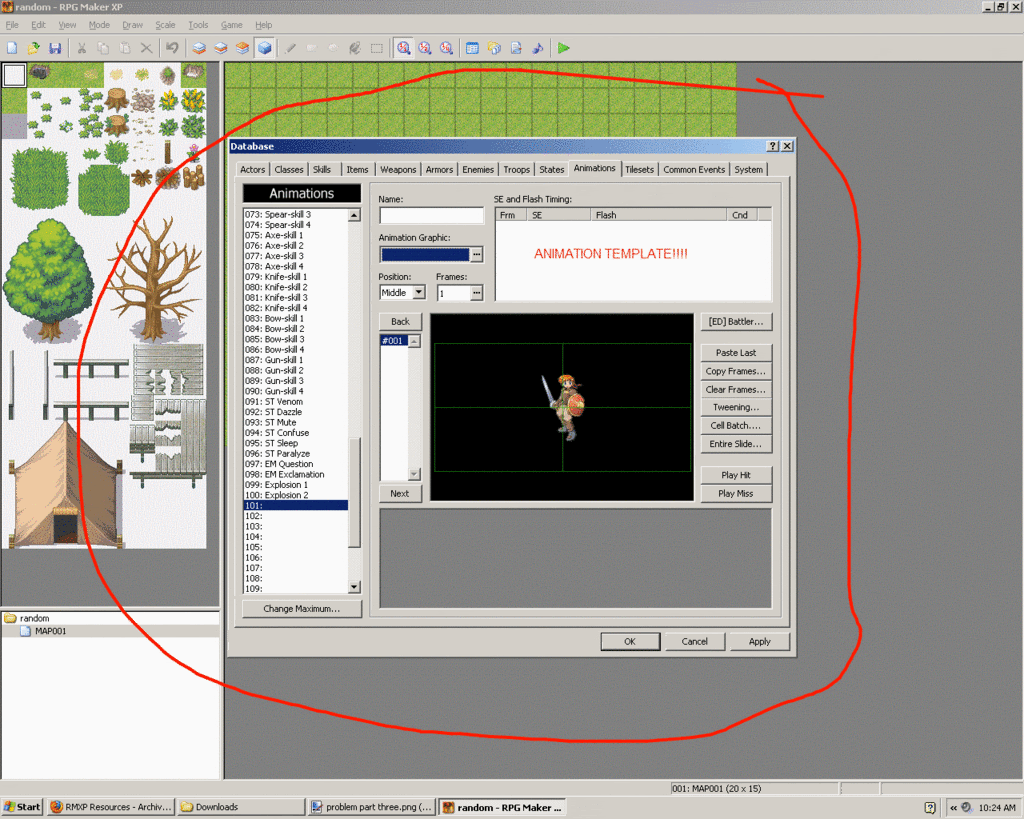
Task: Click the Help question mark on Database dialog
Action: [772, 146]
